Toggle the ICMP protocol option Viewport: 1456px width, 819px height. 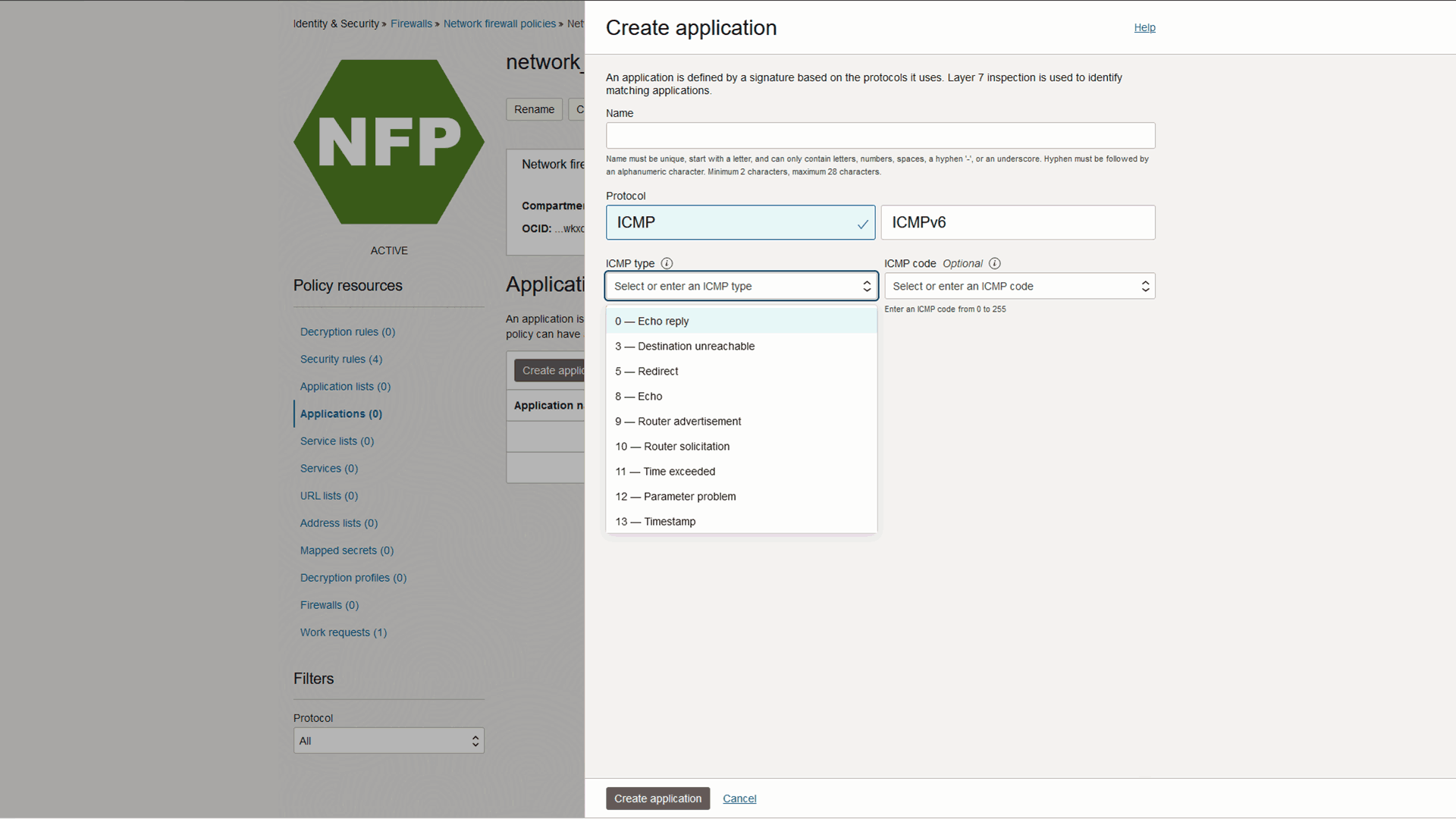[x=741, y=222]
